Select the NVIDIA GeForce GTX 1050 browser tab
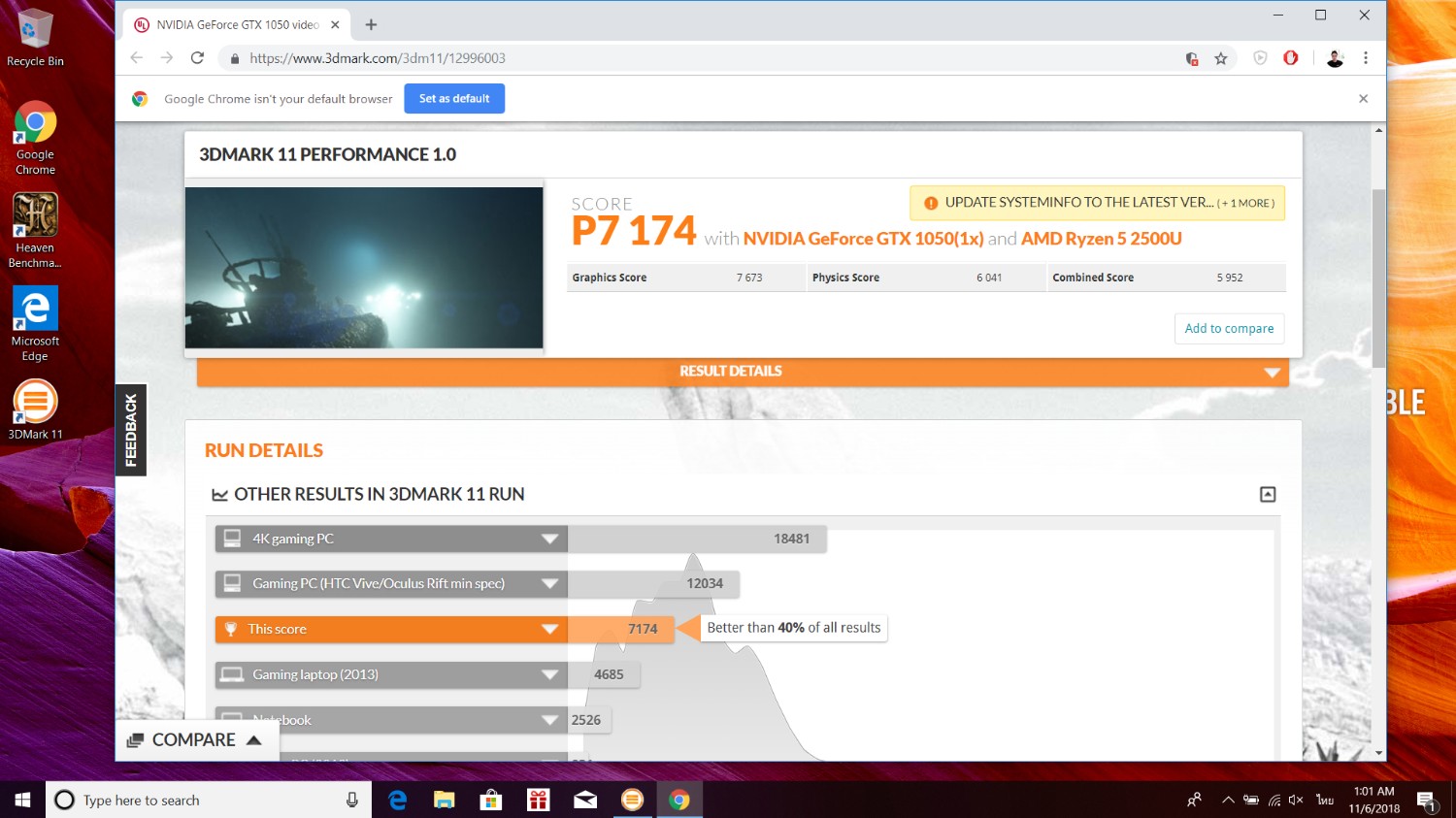The height and width of the screenshot is (818, 1456). pyautogui.click(x=238, y=25)
